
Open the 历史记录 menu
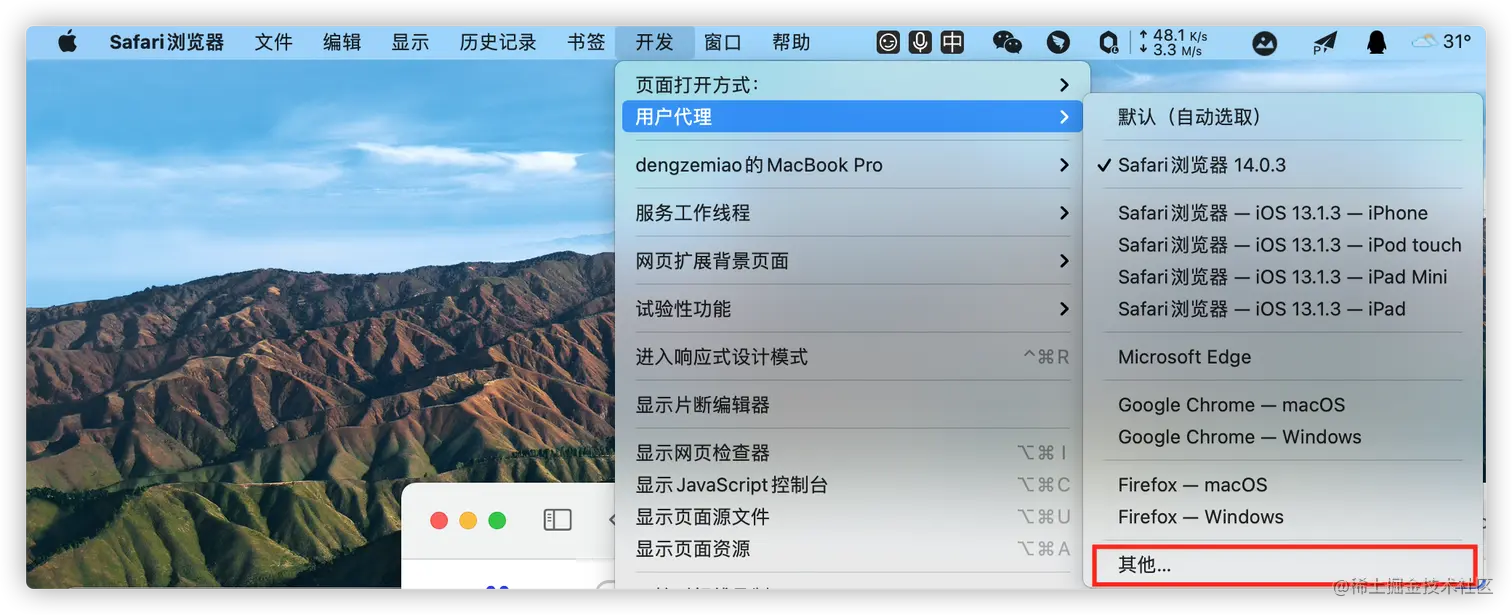[498, 42]
